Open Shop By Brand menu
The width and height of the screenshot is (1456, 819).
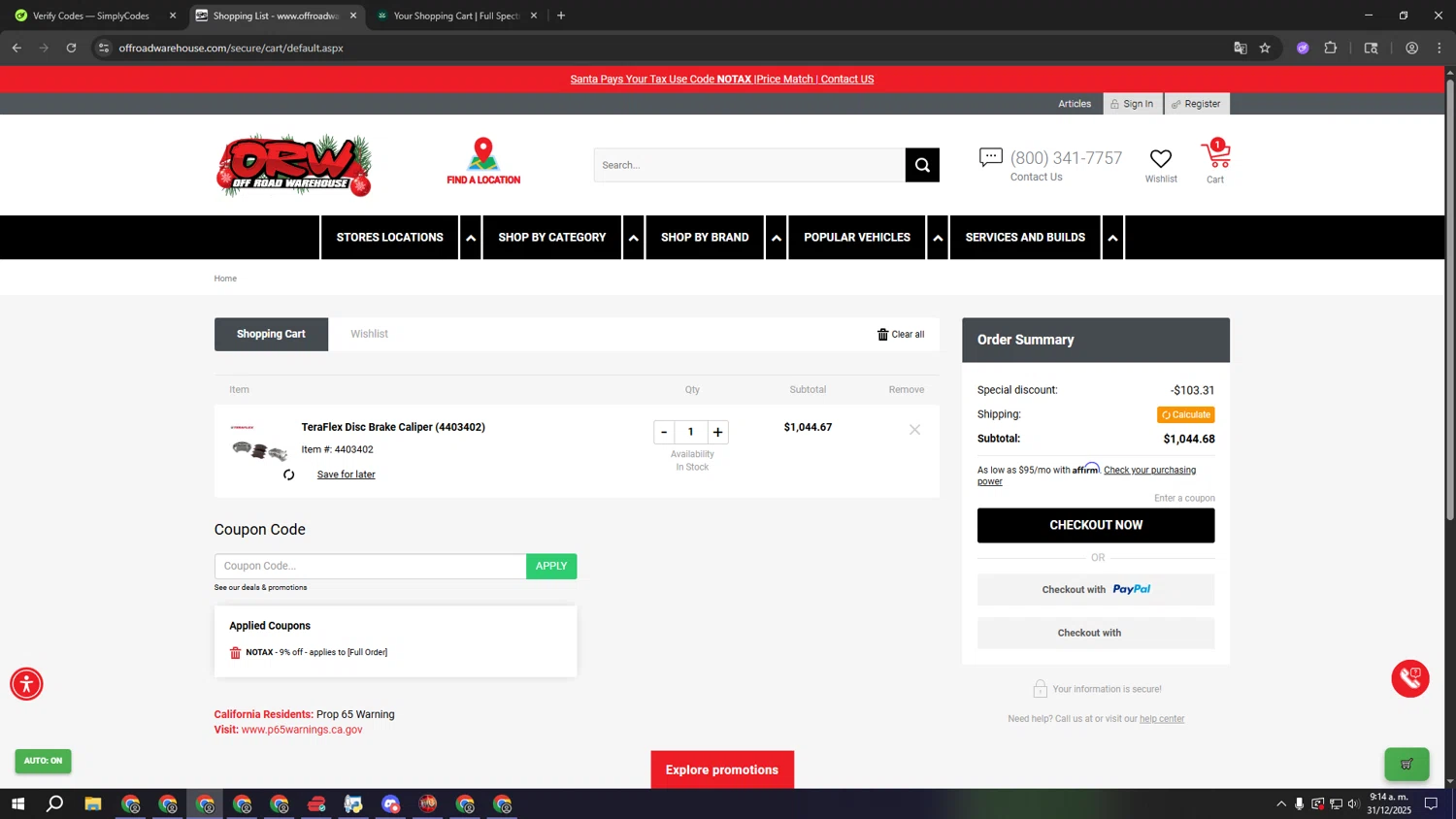pyautogui.click(x=705, y=238)
